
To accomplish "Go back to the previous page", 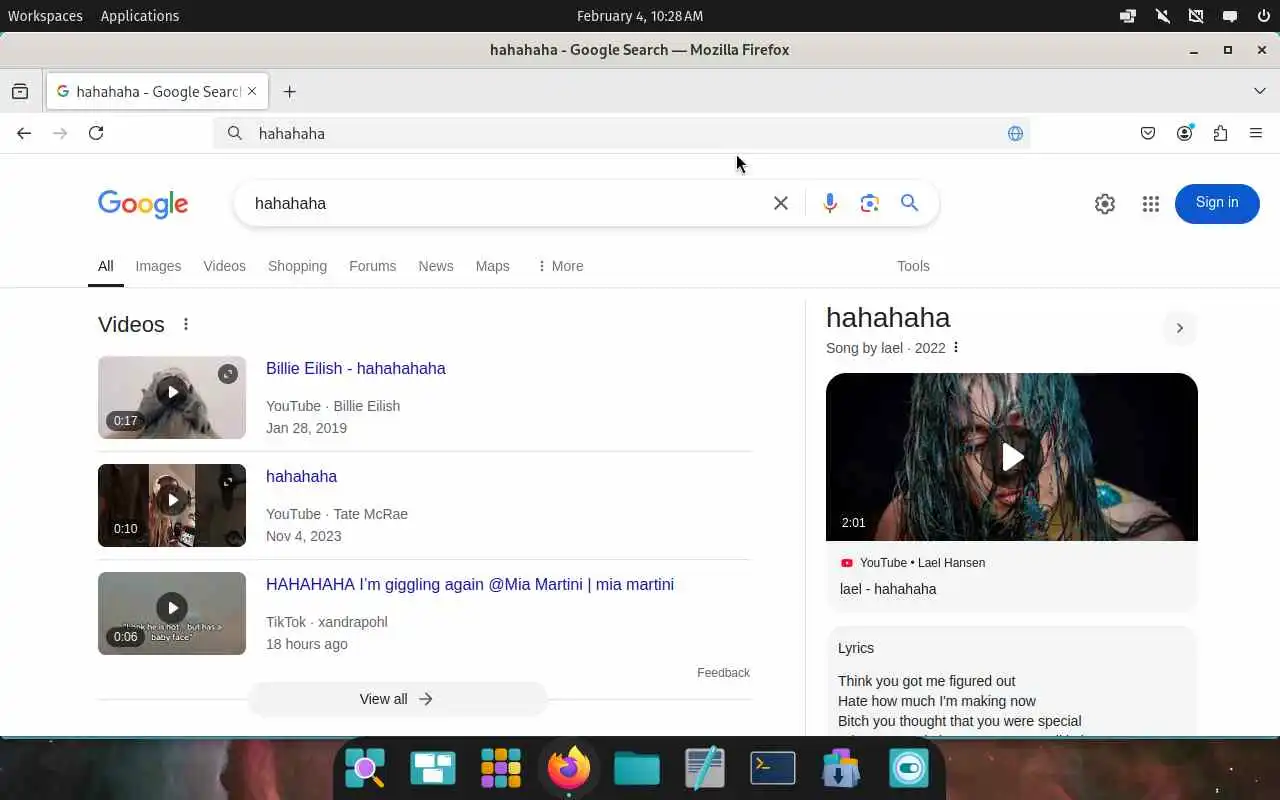I will coord(24,133).
